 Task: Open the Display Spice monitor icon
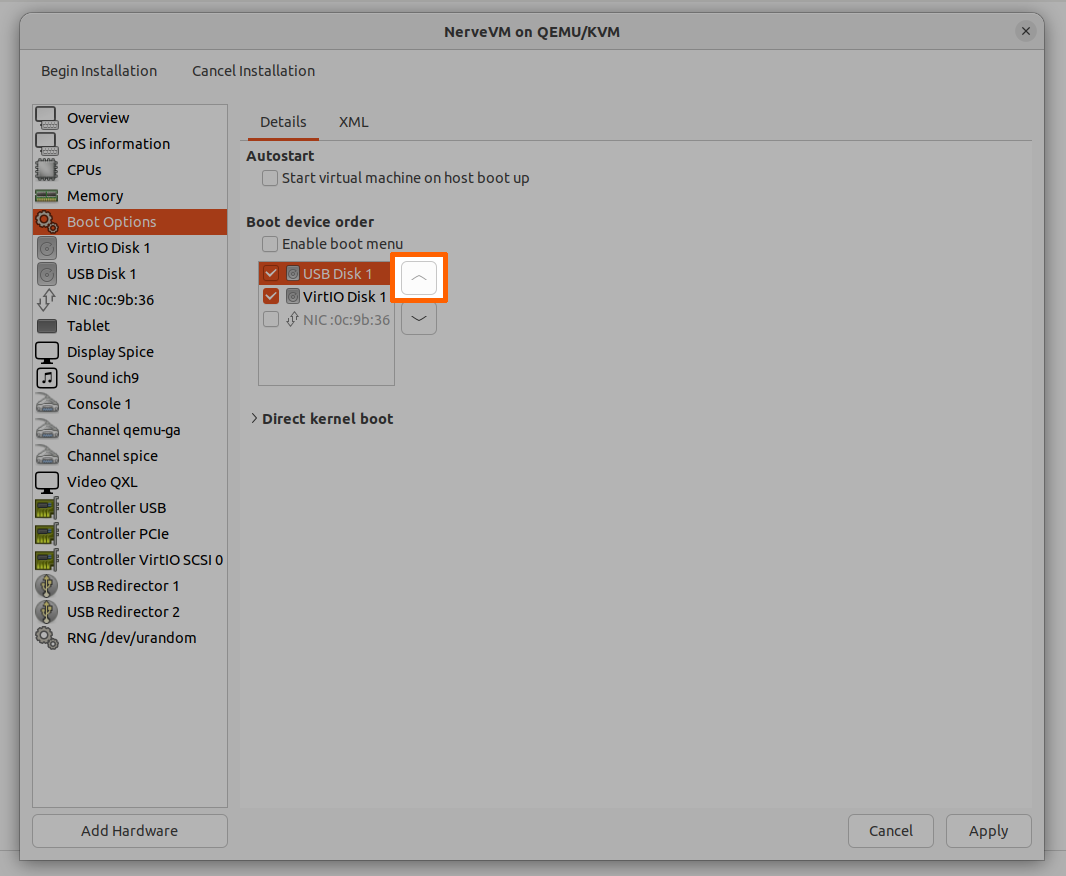coord(47,352)
